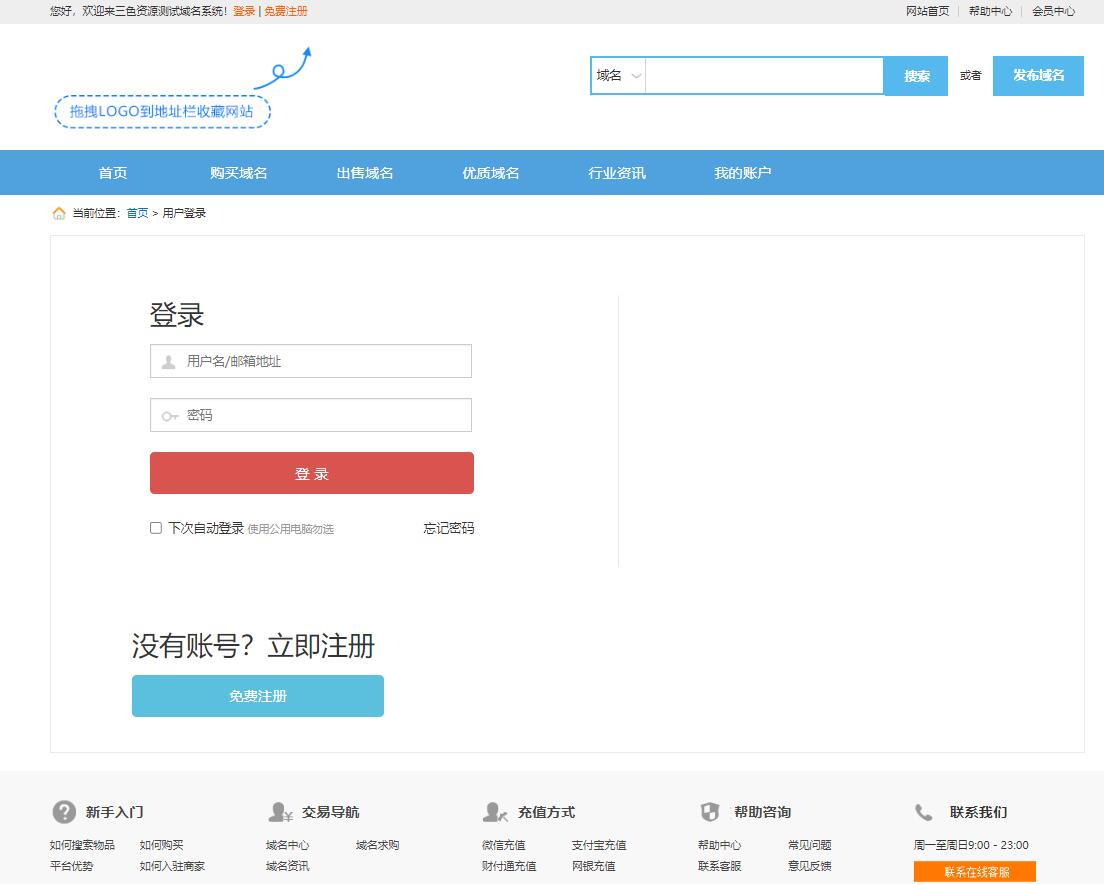Screen dimensions: 1104x885
Task: Open 联系在线客服 online customer service
Action: 975,871
